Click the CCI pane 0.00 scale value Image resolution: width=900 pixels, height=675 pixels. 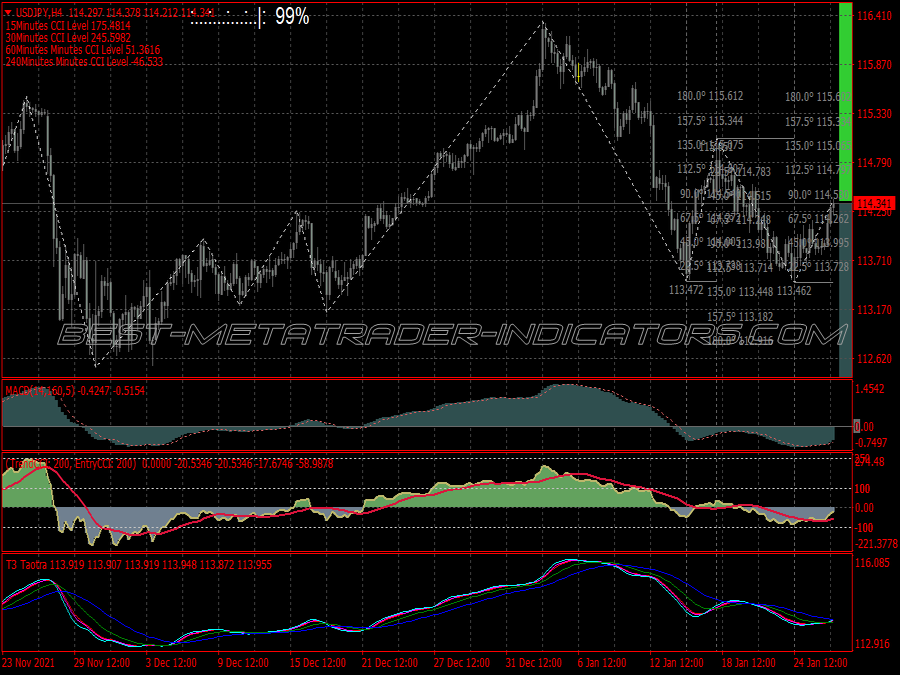(x=864, y=508)
